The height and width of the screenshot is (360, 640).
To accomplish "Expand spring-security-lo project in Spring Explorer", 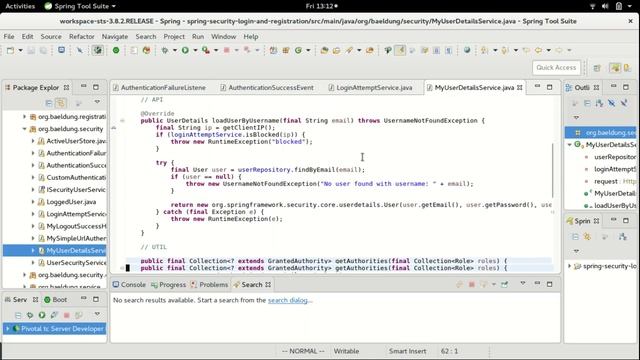I will [570, 266].
